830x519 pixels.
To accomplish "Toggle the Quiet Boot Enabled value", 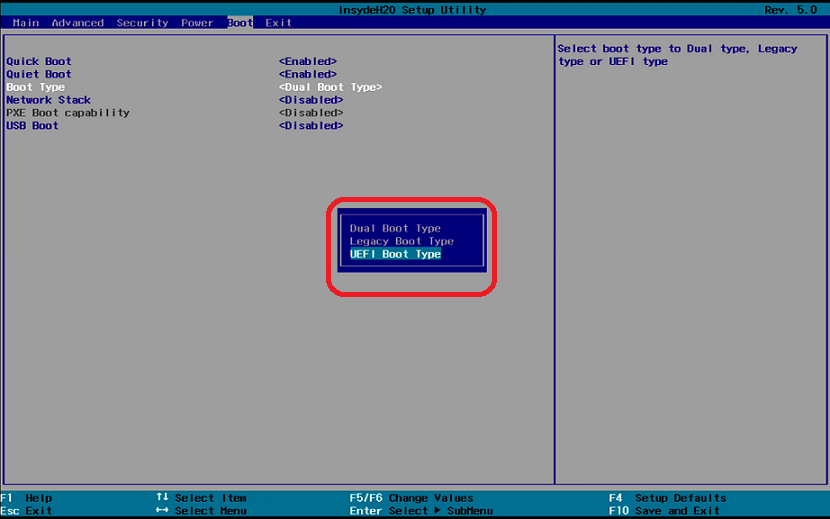I will coord(307,74).
